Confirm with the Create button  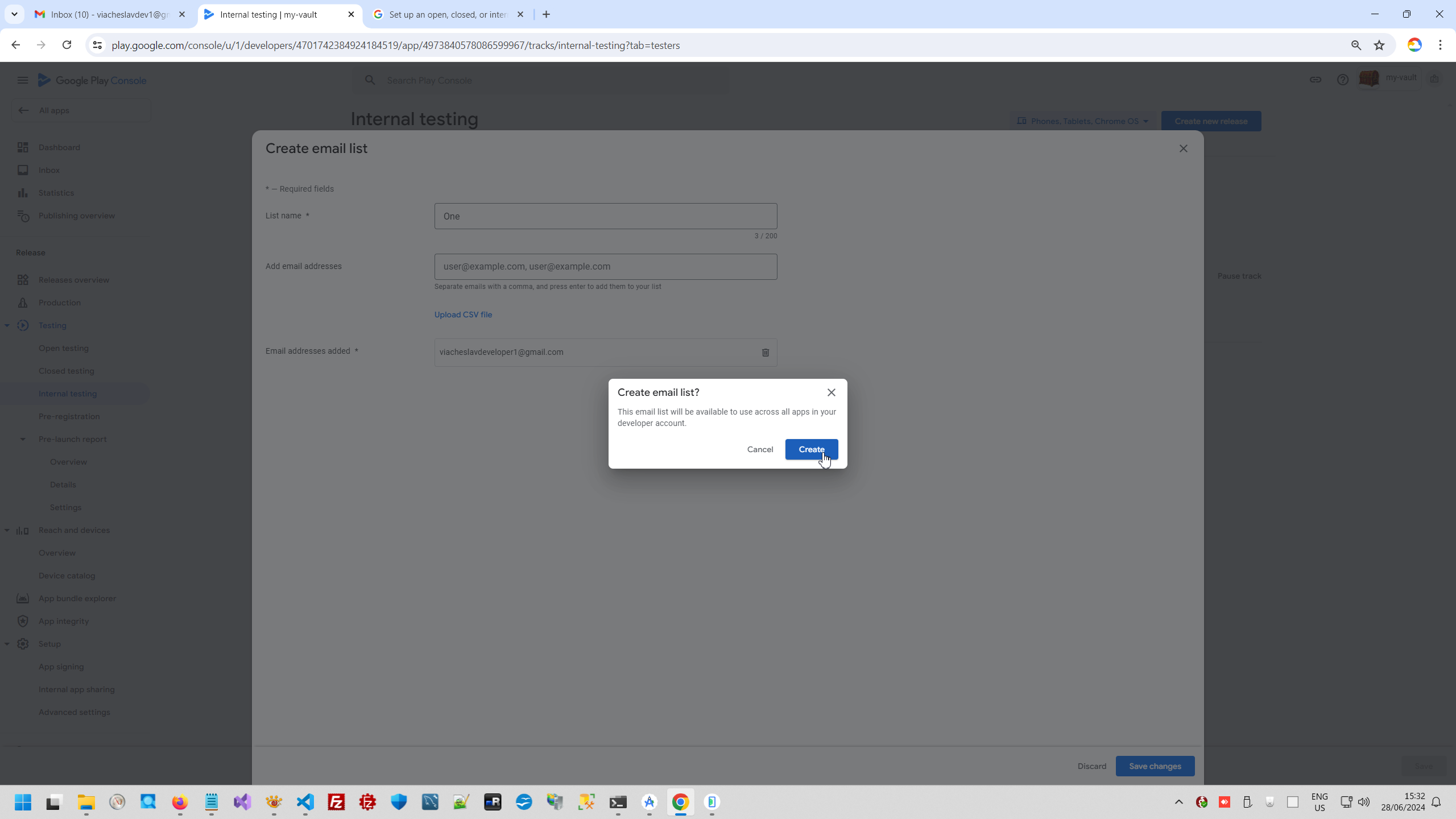[811, 449]
